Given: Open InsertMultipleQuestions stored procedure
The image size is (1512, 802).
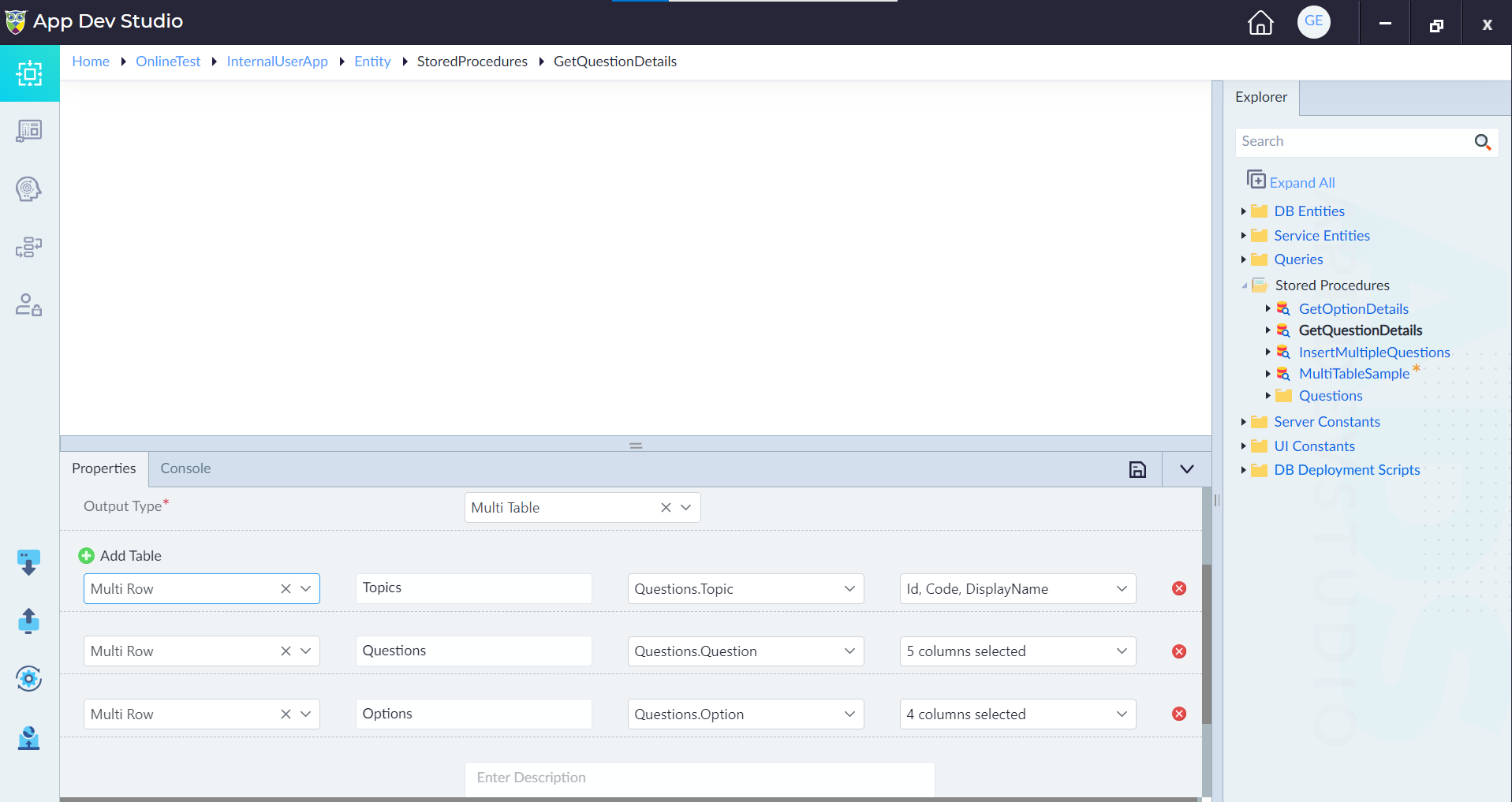Looking at the screenshot, I should click(1374, 353).
